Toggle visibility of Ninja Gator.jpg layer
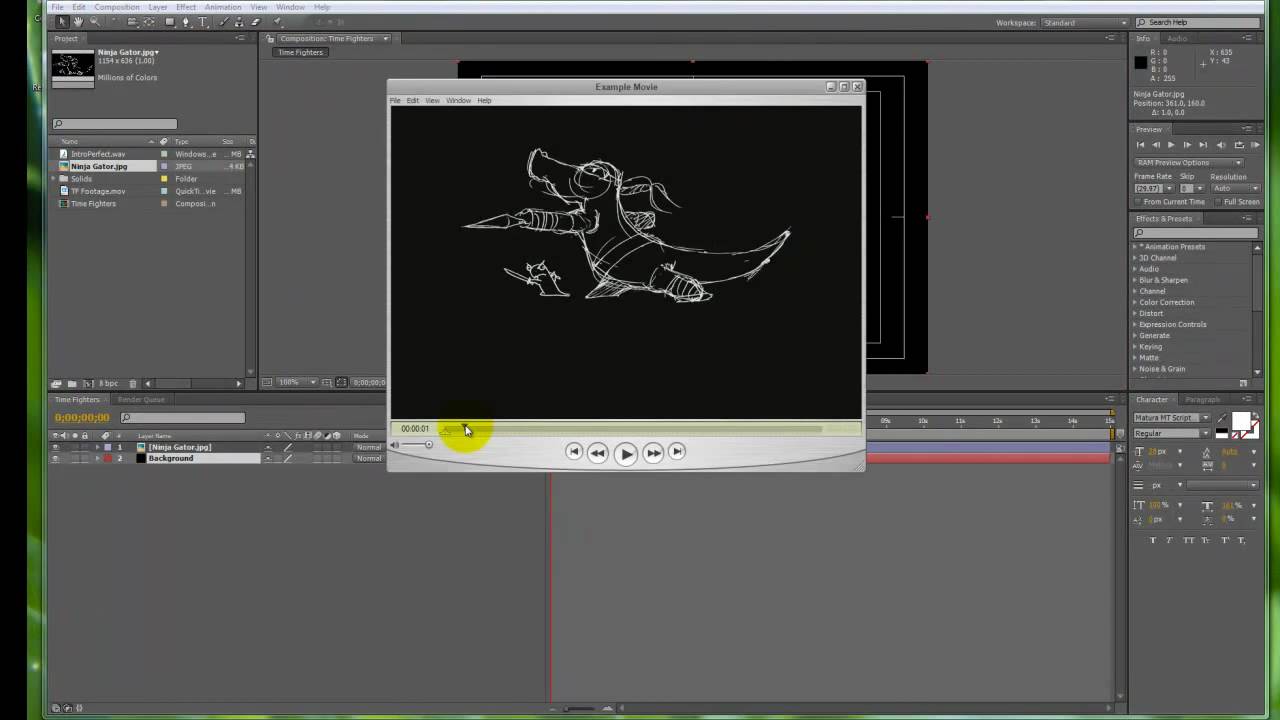This screenshot has height=720, width=1280. pyautogui.click(x=55, y=447)
